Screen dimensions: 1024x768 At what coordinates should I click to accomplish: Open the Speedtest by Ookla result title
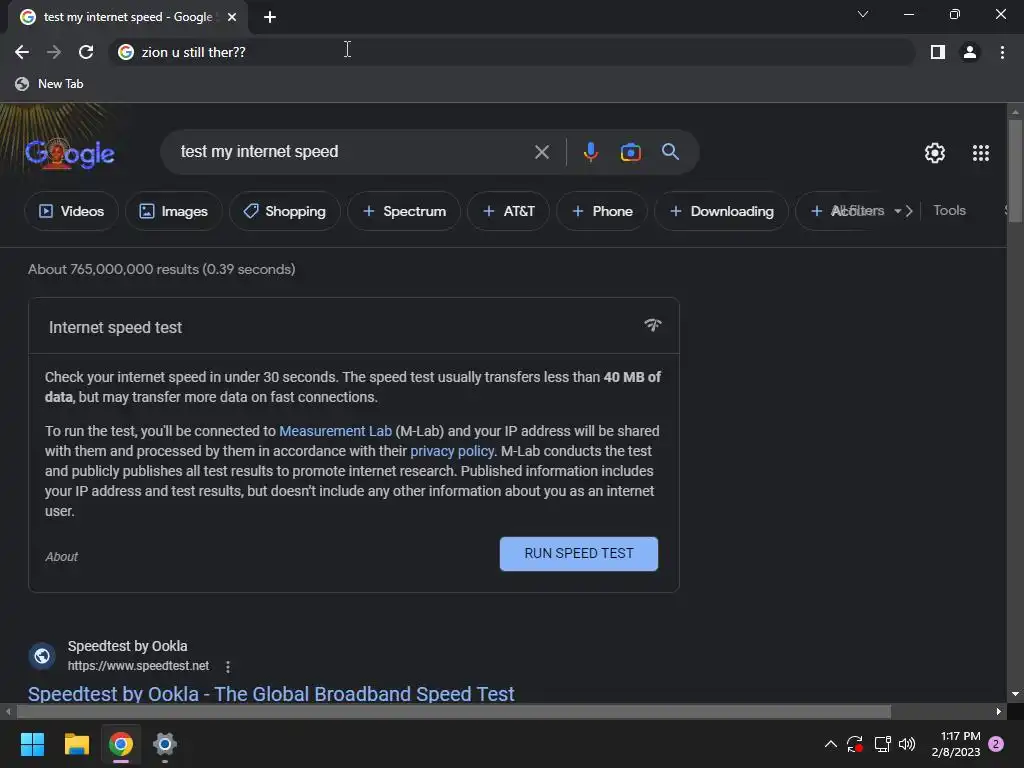[x=271, y=694]
